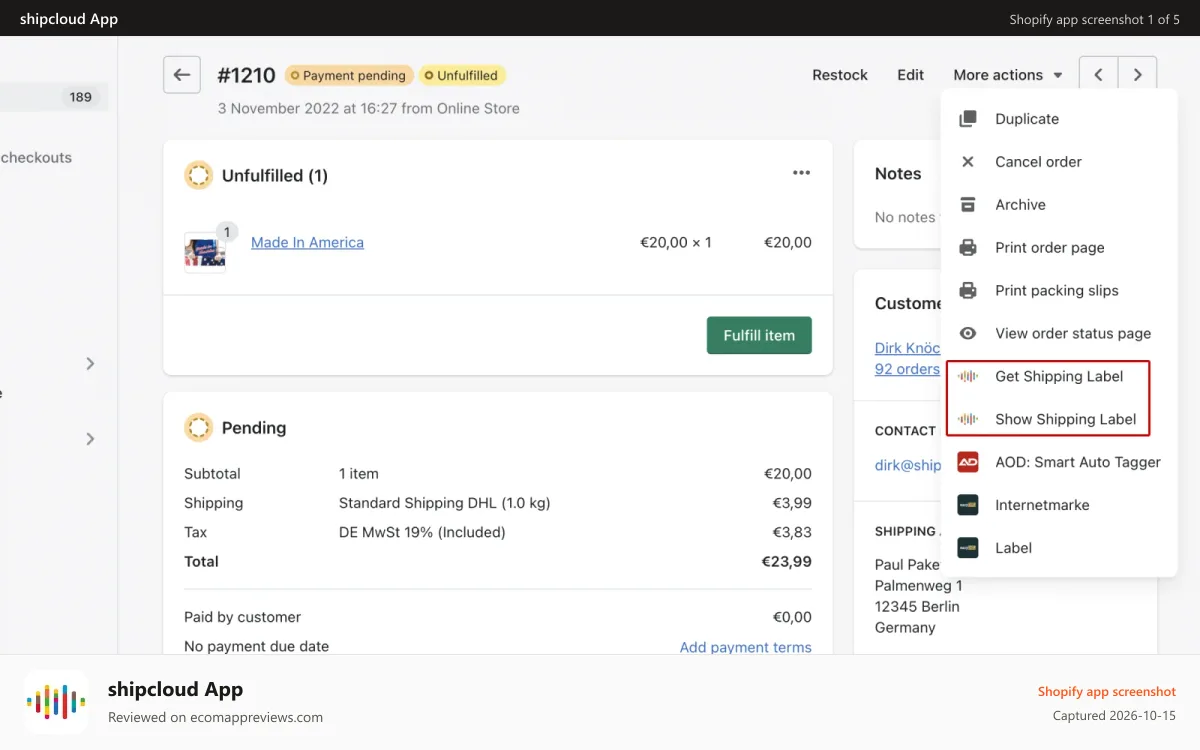Click the Duplicate icon in the menu
The height and width of the screenshot is (750, 1200).
[x=968, y=119]
